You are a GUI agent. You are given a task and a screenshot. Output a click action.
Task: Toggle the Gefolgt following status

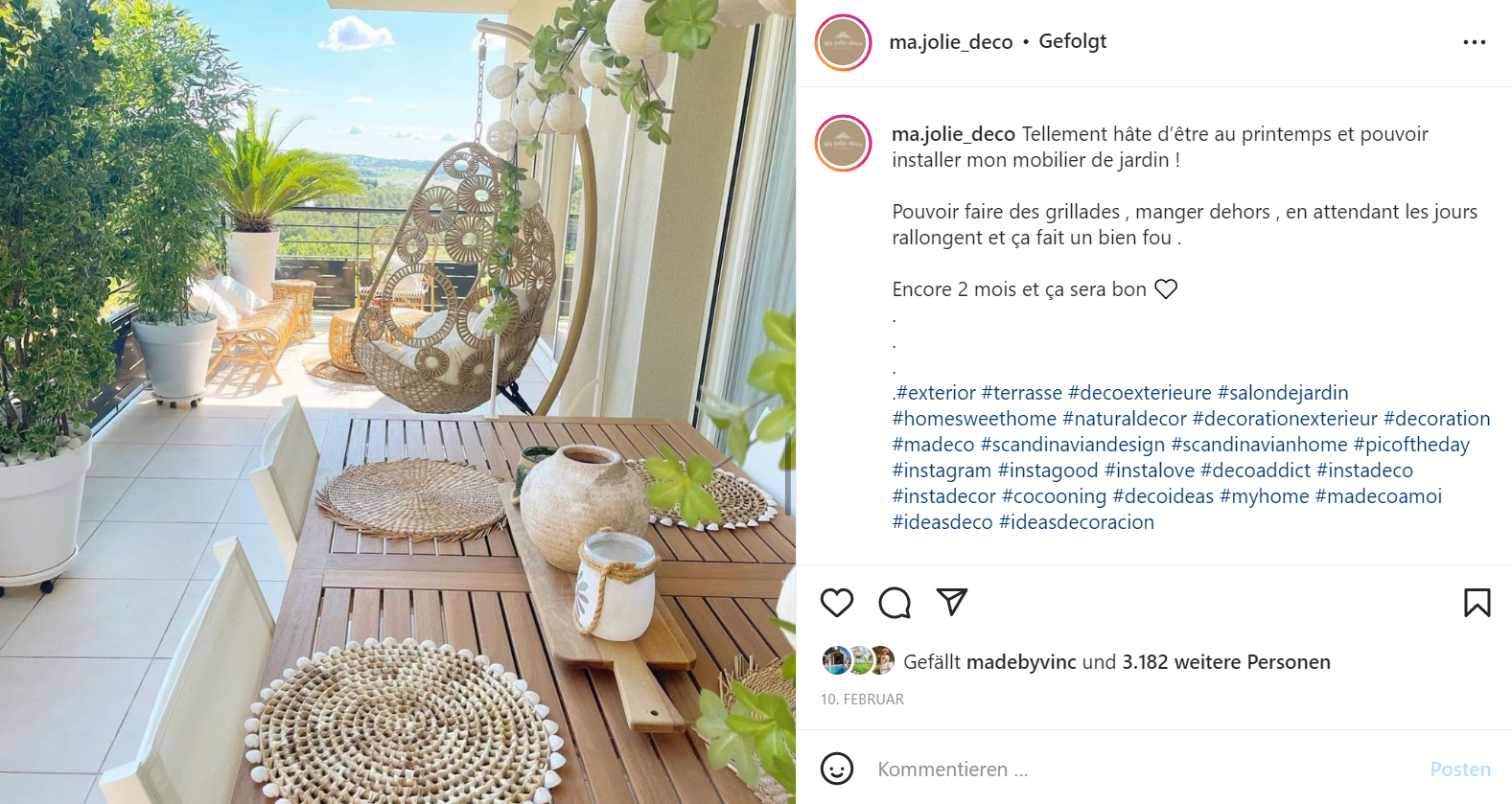pos(1072,41)
